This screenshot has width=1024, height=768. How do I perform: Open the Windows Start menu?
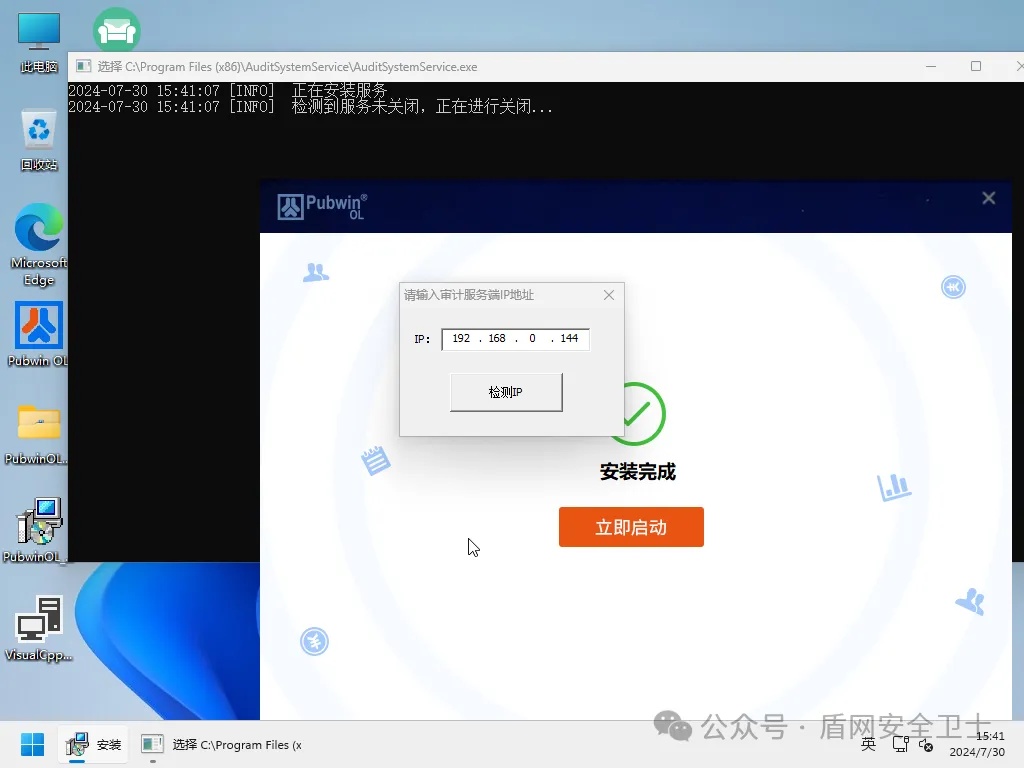(32, 744)
